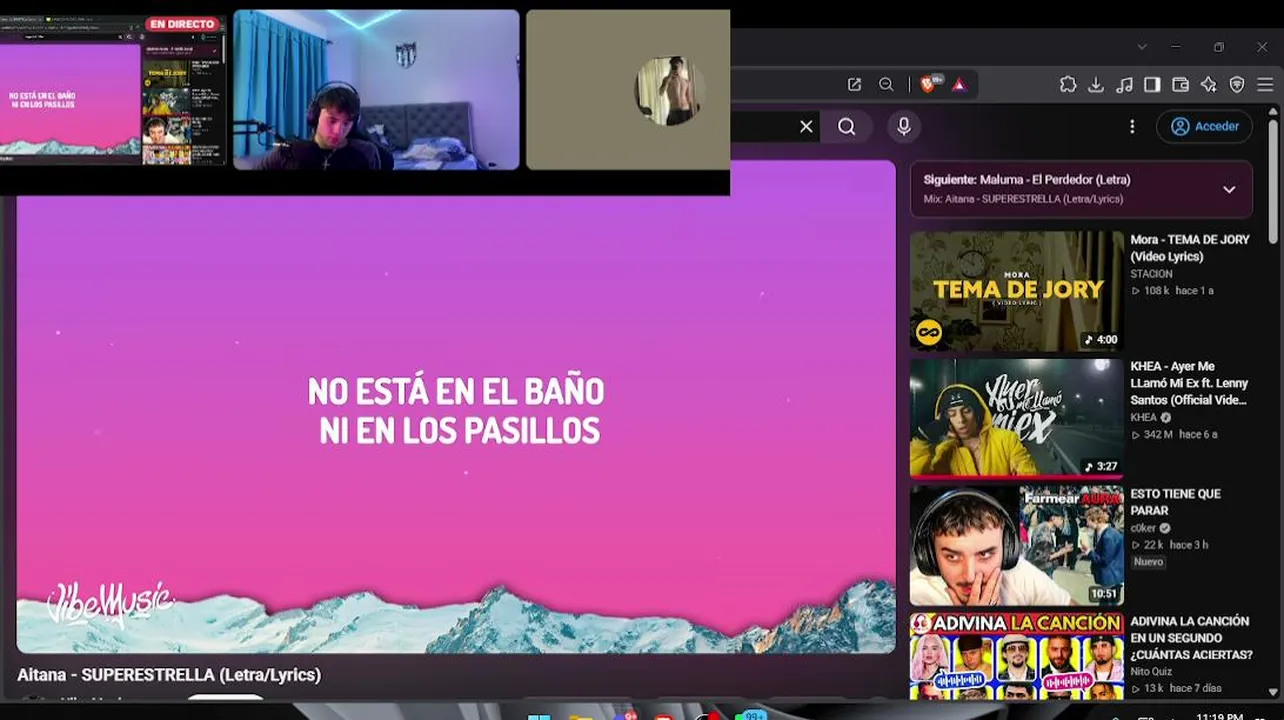Click the '22 k hace 3 h' view count
Screen dimensions: 1284x720
[x=1170, y=545]
